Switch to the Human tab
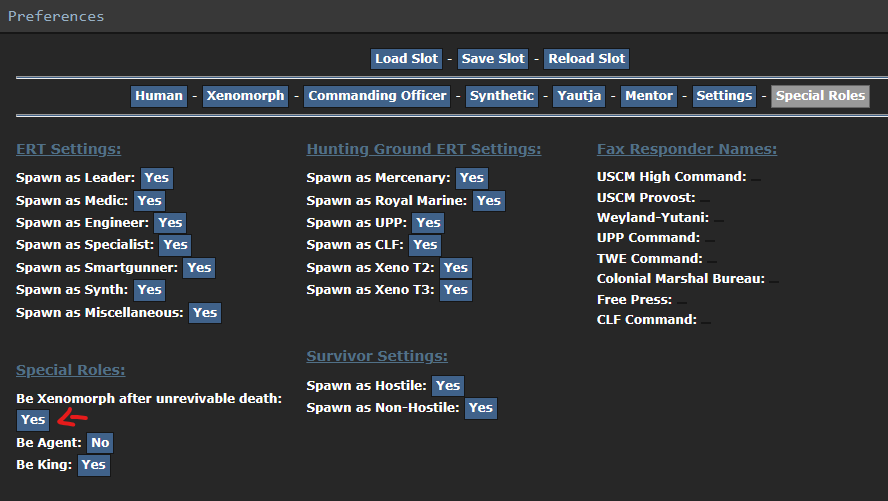The image size is (888, 501). (159, 96)
